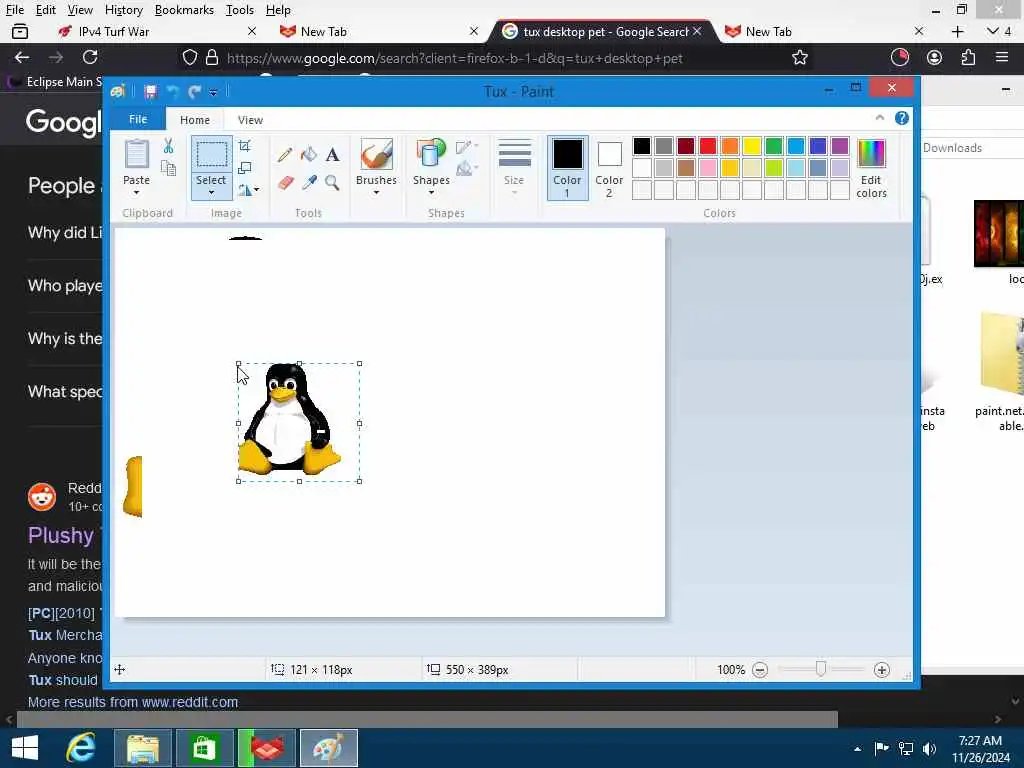The image size is (1024, 768).
Task: Open the Store app in taskbar
Action: tap(204, 748)
